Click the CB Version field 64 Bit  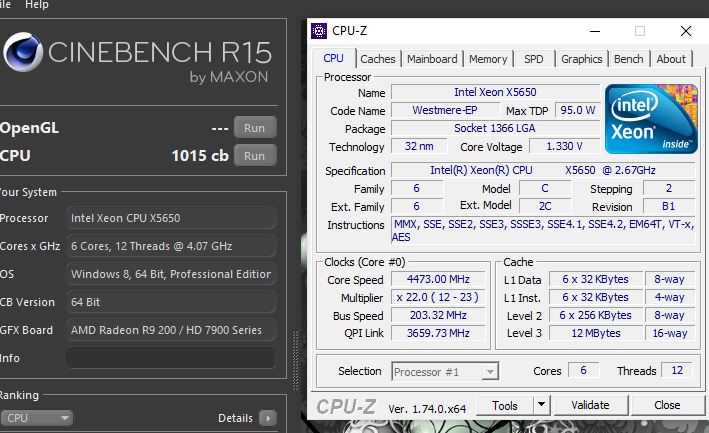coord(171,302)
